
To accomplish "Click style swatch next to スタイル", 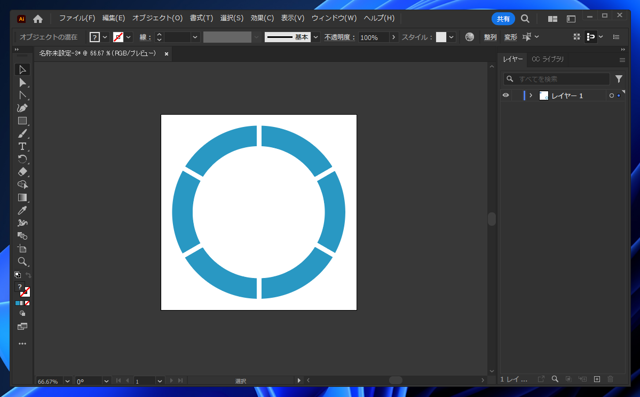I will (441, 37).
